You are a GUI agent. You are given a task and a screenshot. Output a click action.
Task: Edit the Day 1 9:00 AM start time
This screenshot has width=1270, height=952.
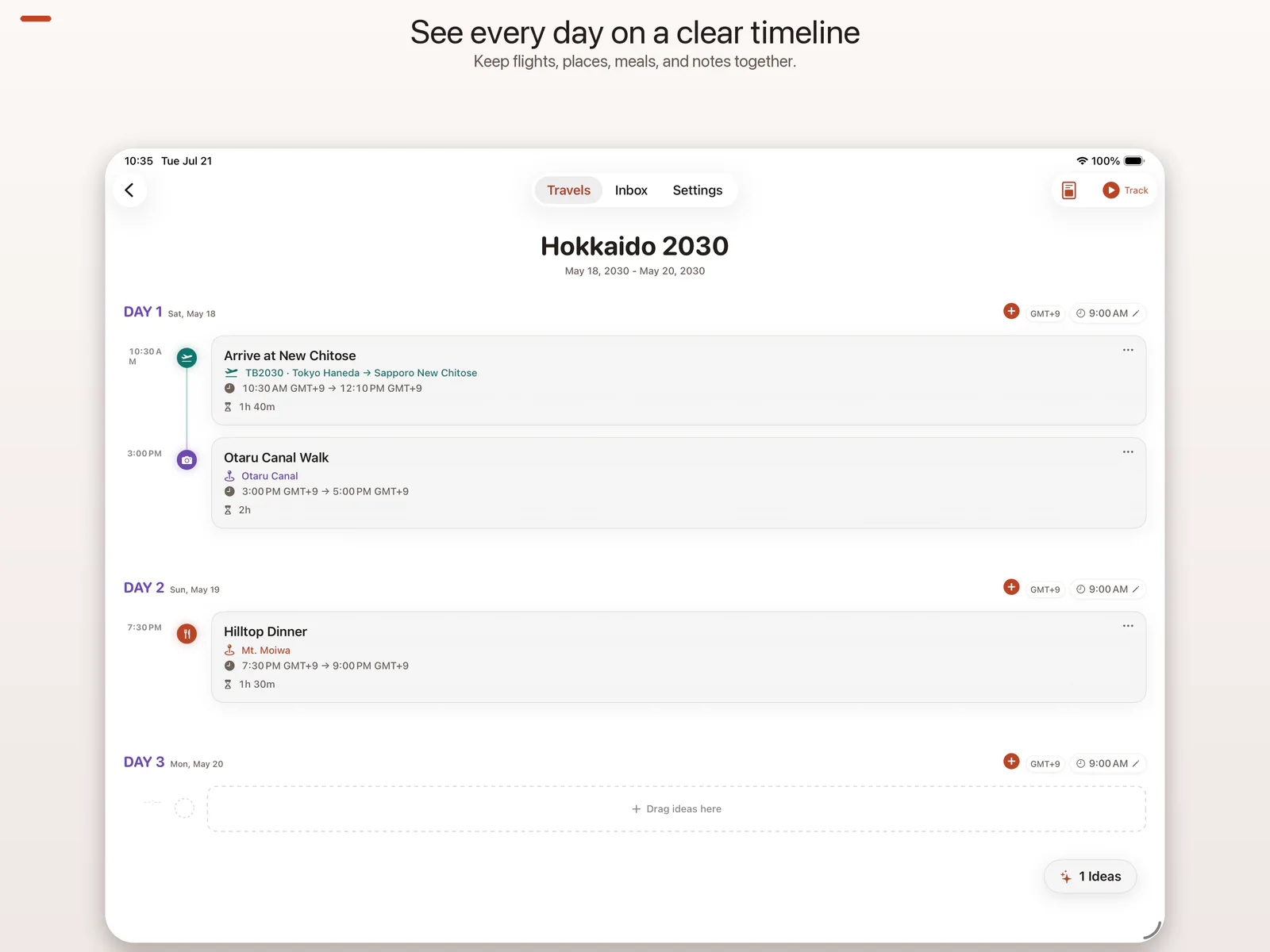click(x=1108, y=313)
